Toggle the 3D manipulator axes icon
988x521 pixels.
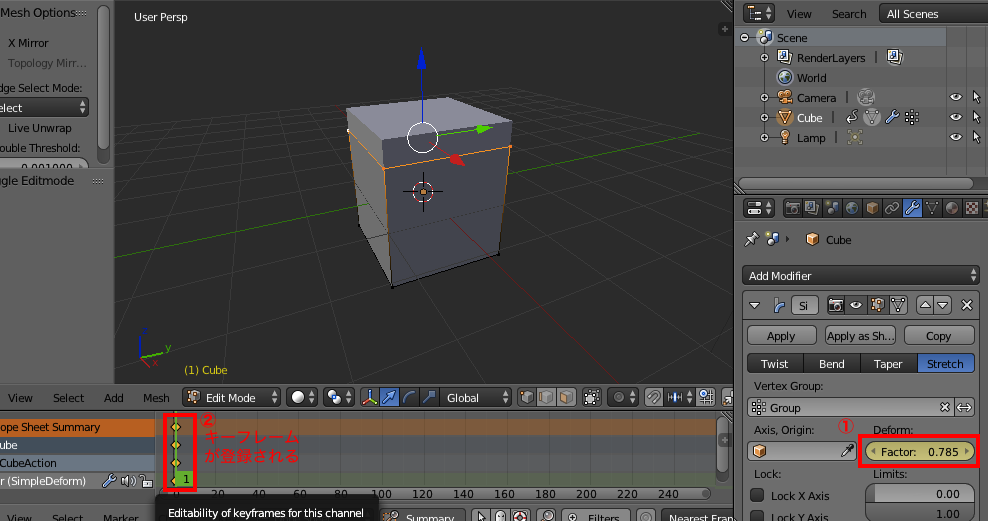pyautogui.click(x=369, y=398)
